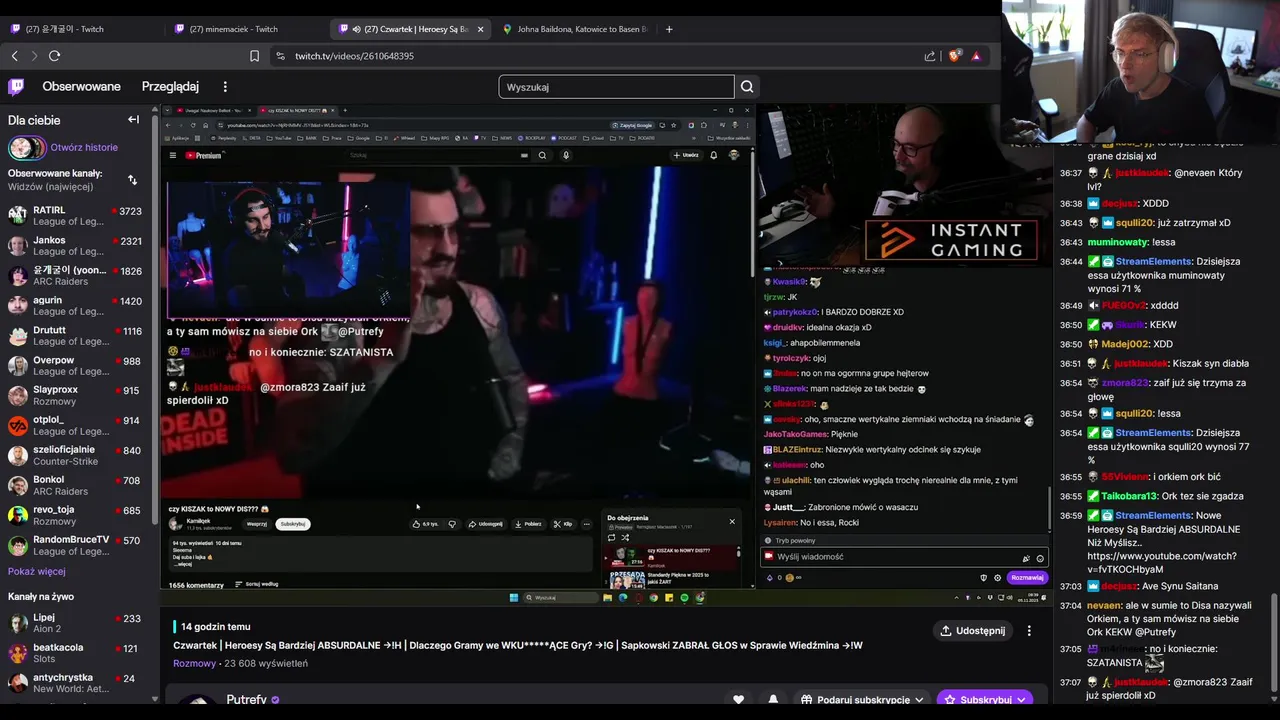Open the Brave Shields lion icon
This screenshot has height=720, width=1280.
(x=954, y=56)
